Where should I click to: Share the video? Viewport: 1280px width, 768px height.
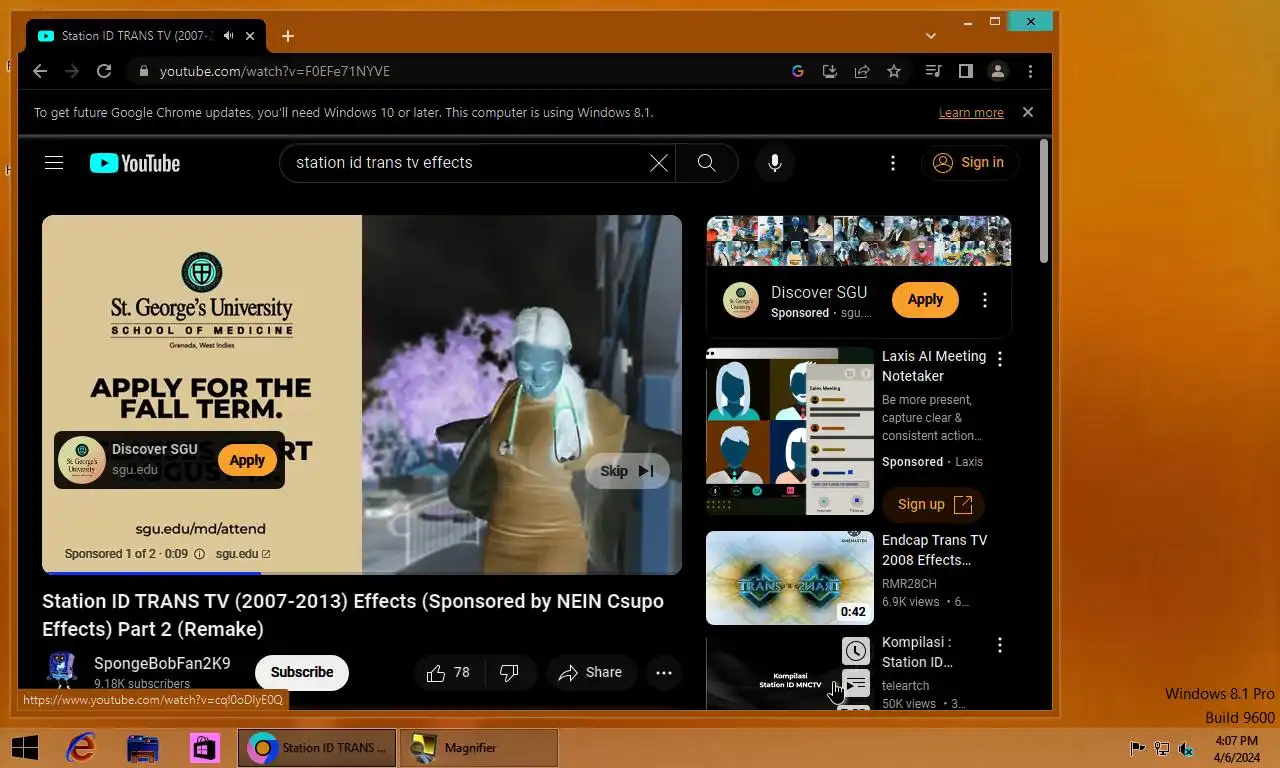(591, 673)
